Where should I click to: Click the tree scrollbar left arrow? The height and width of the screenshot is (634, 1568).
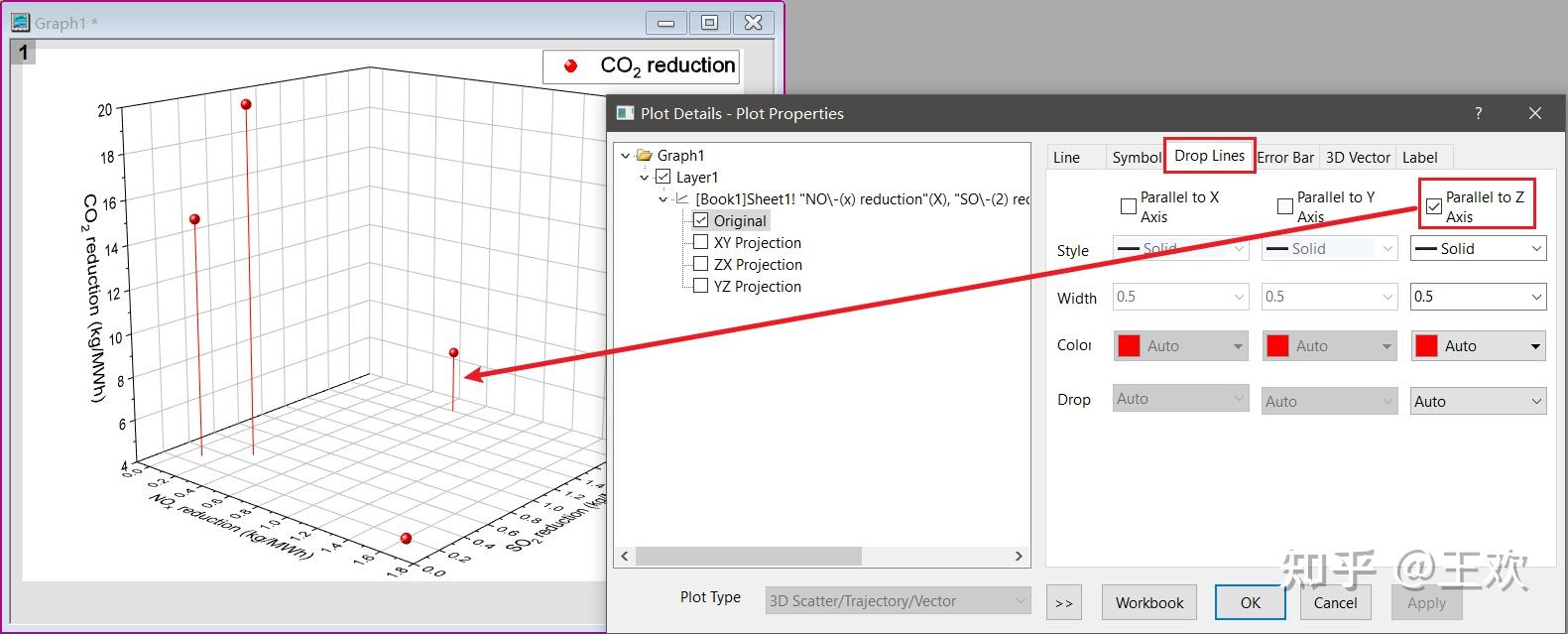[624, 556]
